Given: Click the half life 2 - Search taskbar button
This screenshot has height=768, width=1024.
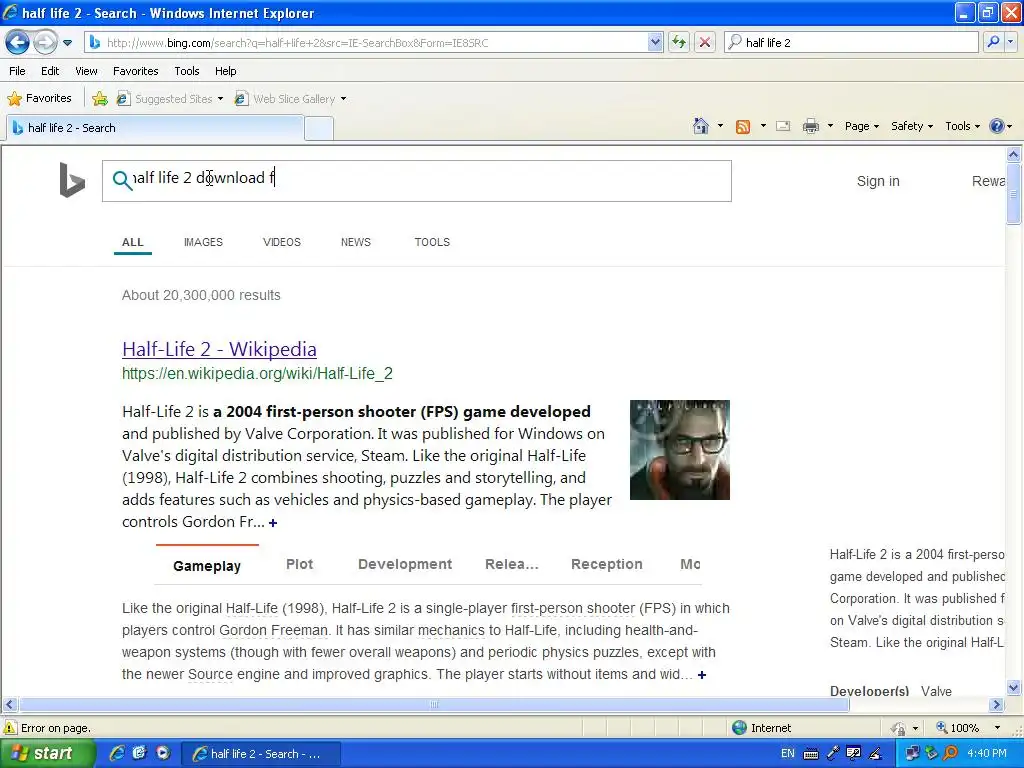Looking at the screenshot, I should [x=260, y=754].
